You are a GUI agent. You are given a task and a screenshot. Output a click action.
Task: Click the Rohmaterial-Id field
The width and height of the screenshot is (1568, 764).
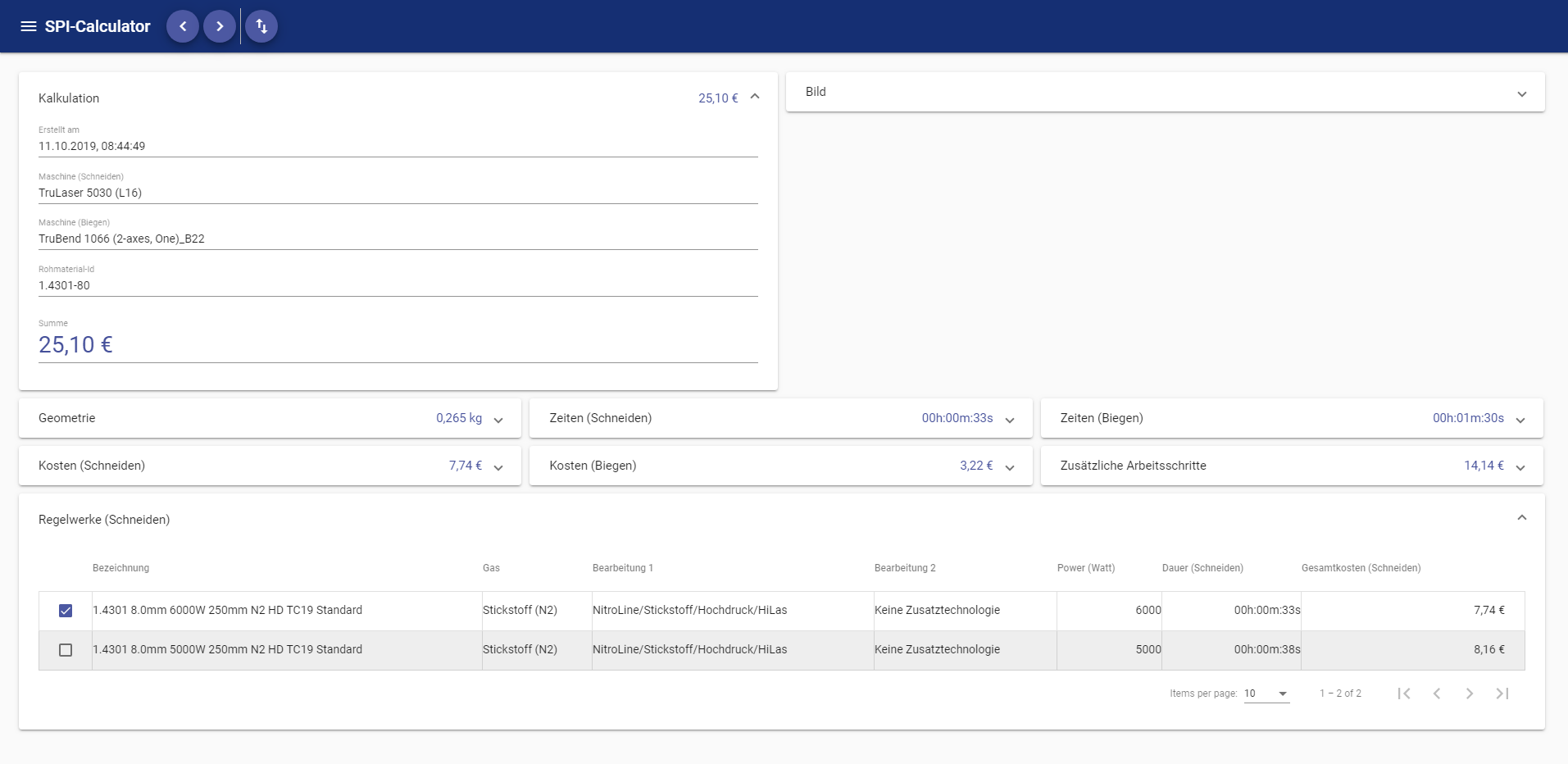(398, 285)
